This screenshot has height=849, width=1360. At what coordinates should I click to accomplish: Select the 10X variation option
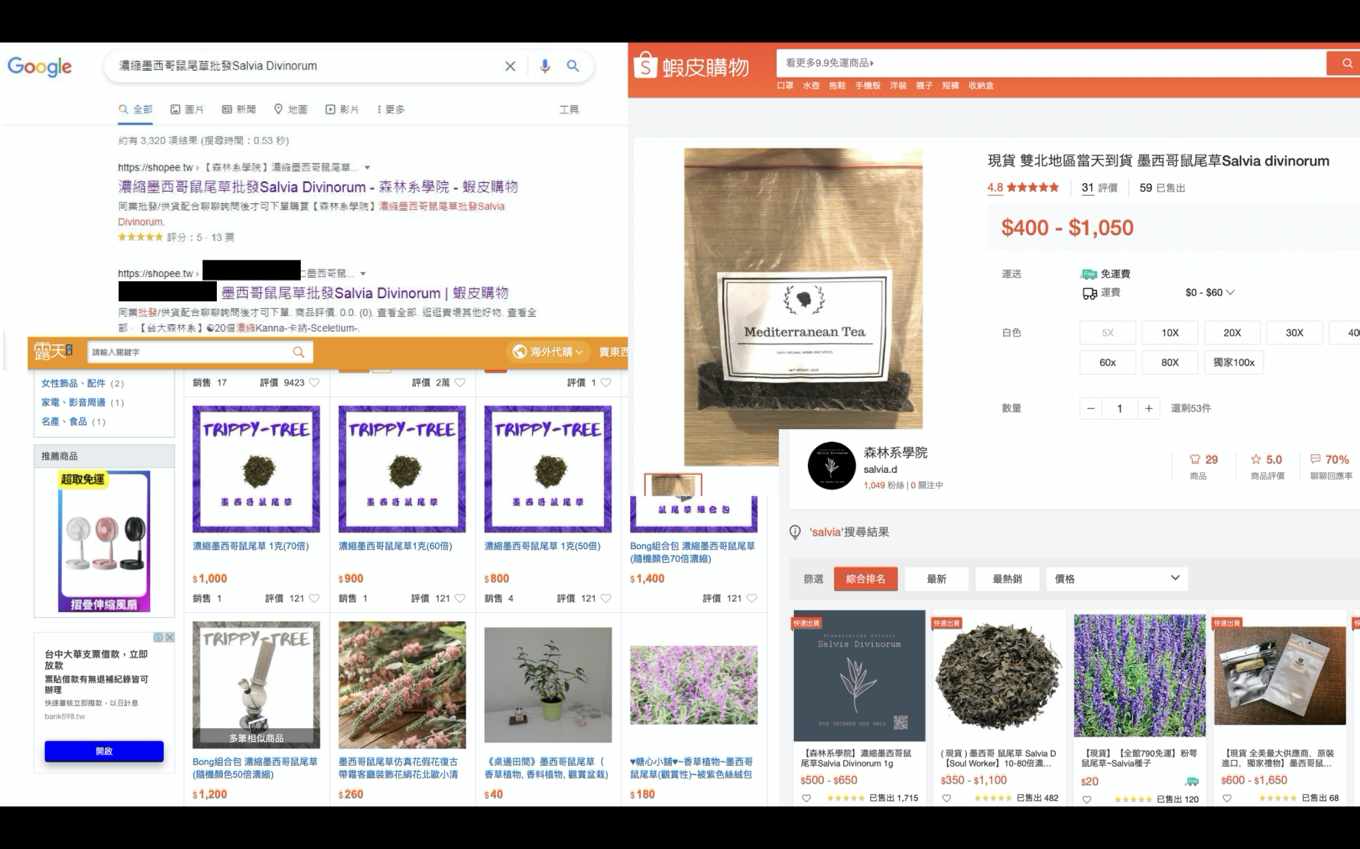1170,333
